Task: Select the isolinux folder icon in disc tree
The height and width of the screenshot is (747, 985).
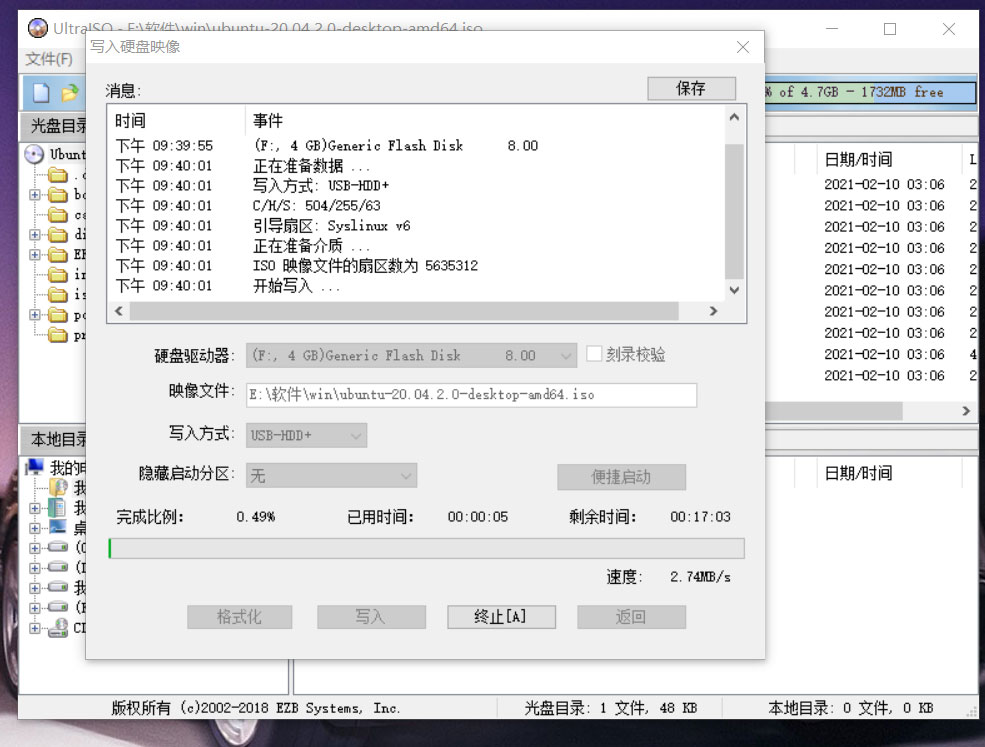Action: click(x=58, y=295)
